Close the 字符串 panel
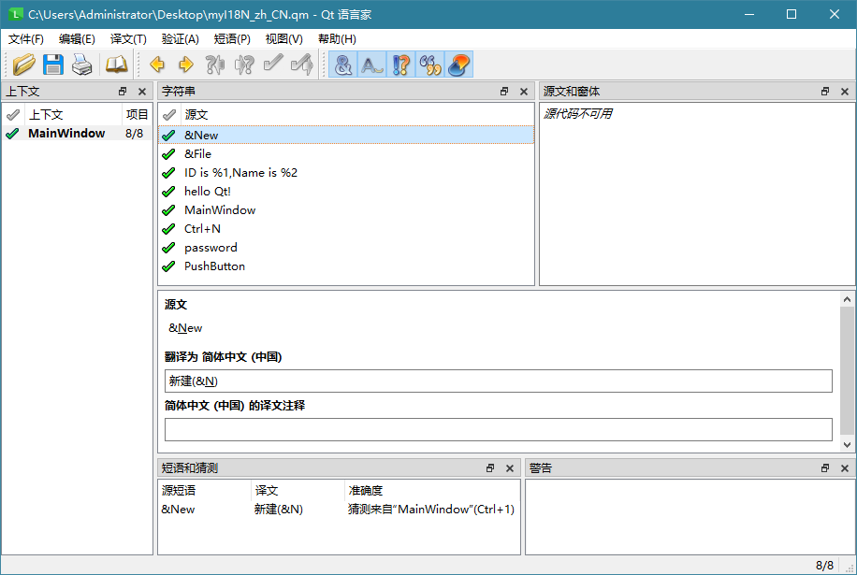858x576 pixels. pos(524,91)
